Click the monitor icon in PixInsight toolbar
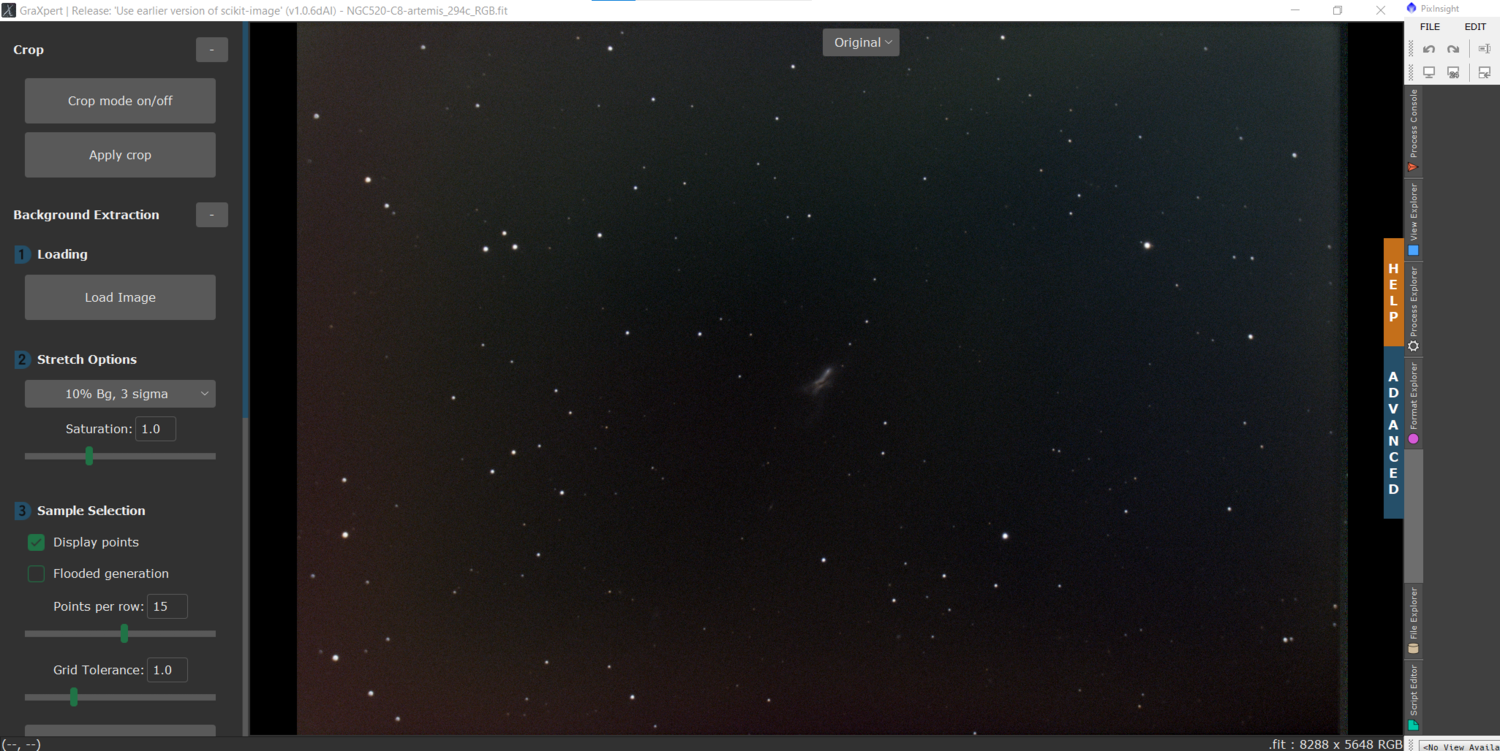This screenshot has height=751, width=1500. [1429, 73]
